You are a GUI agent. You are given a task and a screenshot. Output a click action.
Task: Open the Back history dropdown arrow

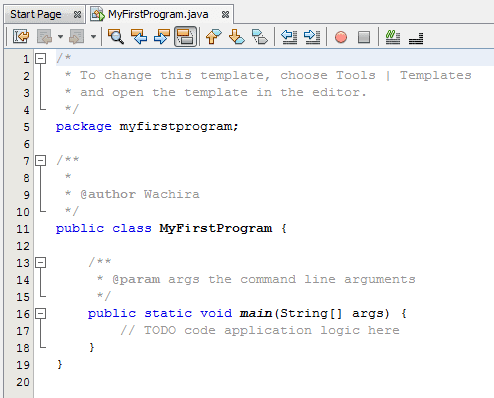(60, 36)
